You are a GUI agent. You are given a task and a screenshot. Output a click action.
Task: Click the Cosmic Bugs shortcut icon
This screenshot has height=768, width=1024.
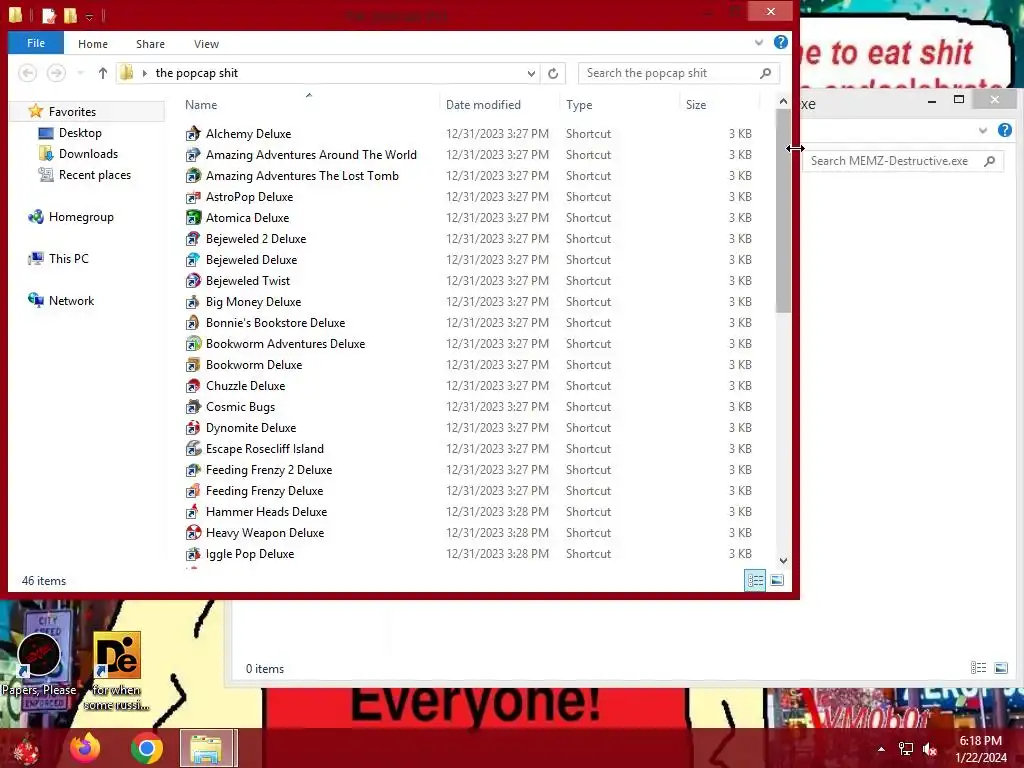click(x=193, y=407)
